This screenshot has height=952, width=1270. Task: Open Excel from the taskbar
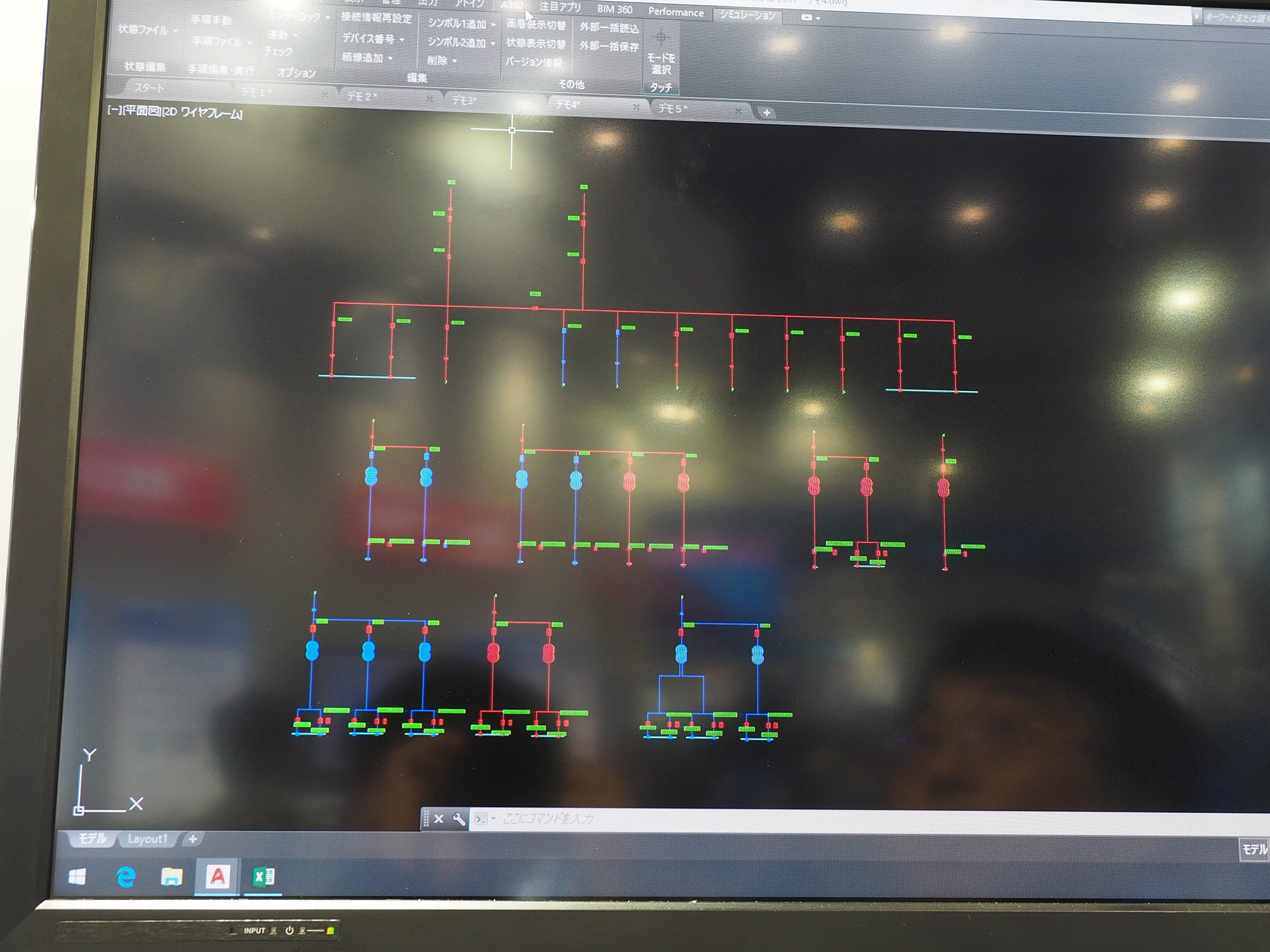pyautogui.click(x=263, y=876)
